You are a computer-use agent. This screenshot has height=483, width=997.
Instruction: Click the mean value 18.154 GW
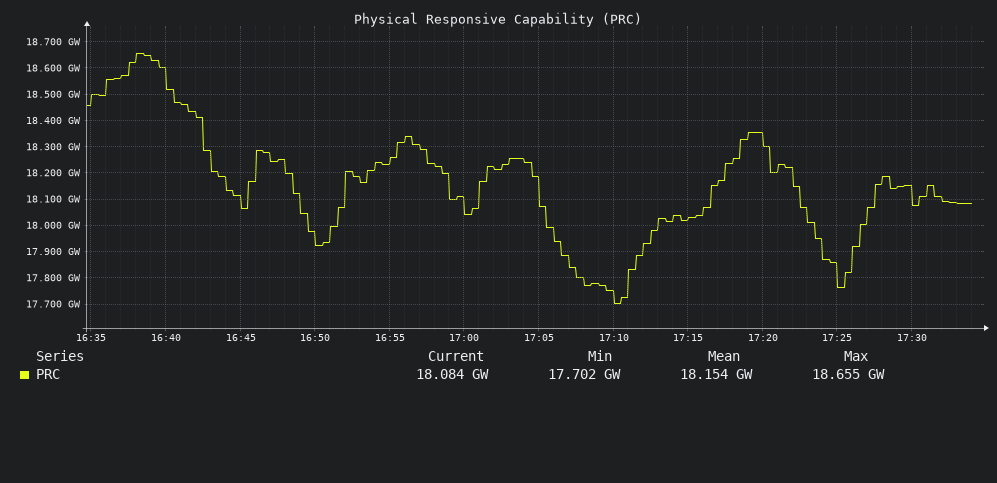coord(716,375)
